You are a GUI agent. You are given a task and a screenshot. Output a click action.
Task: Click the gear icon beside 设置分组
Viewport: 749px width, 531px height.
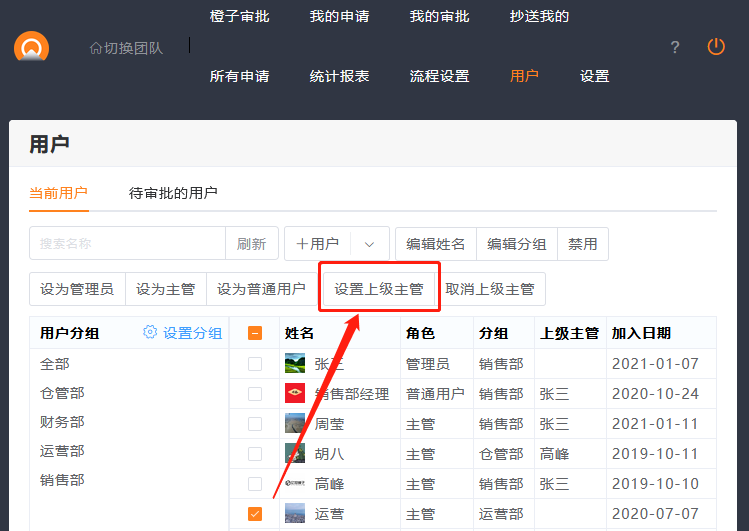[x=151, y=333]
